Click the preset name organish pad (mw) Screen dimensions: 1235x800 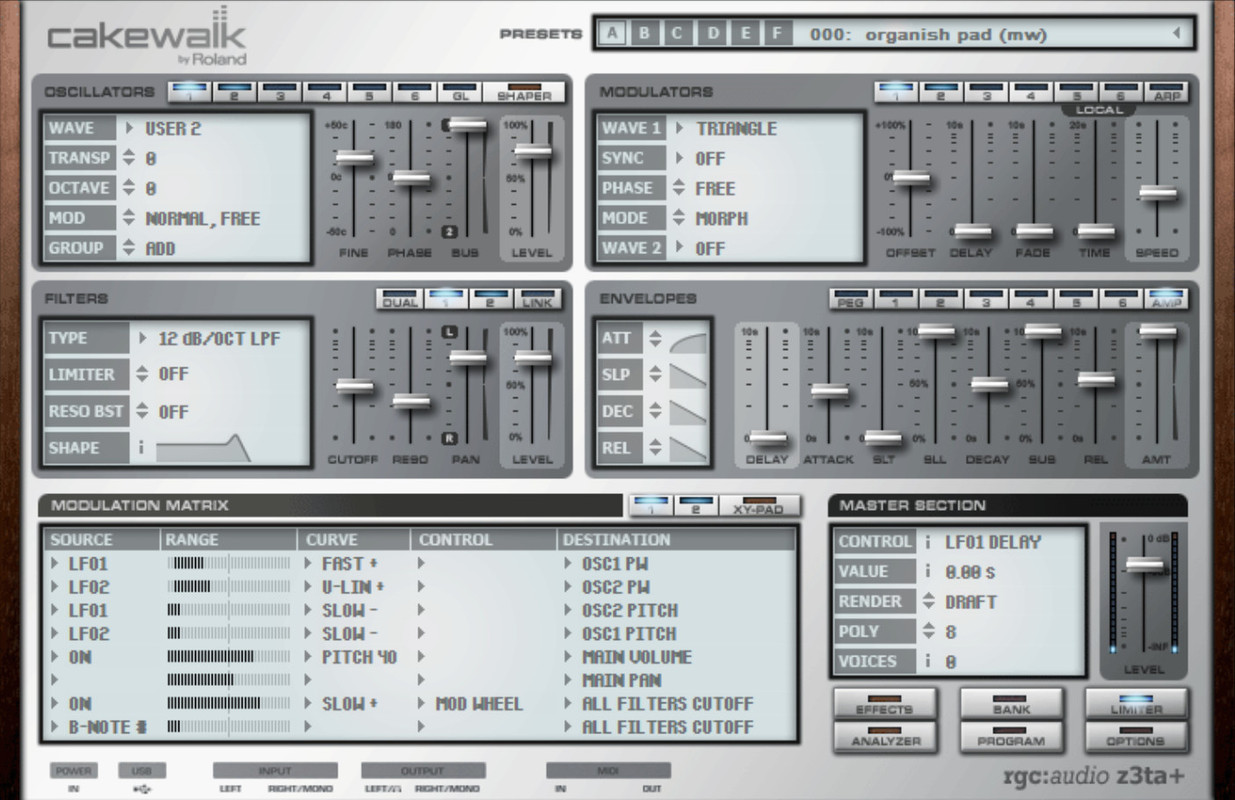[956, 34]
